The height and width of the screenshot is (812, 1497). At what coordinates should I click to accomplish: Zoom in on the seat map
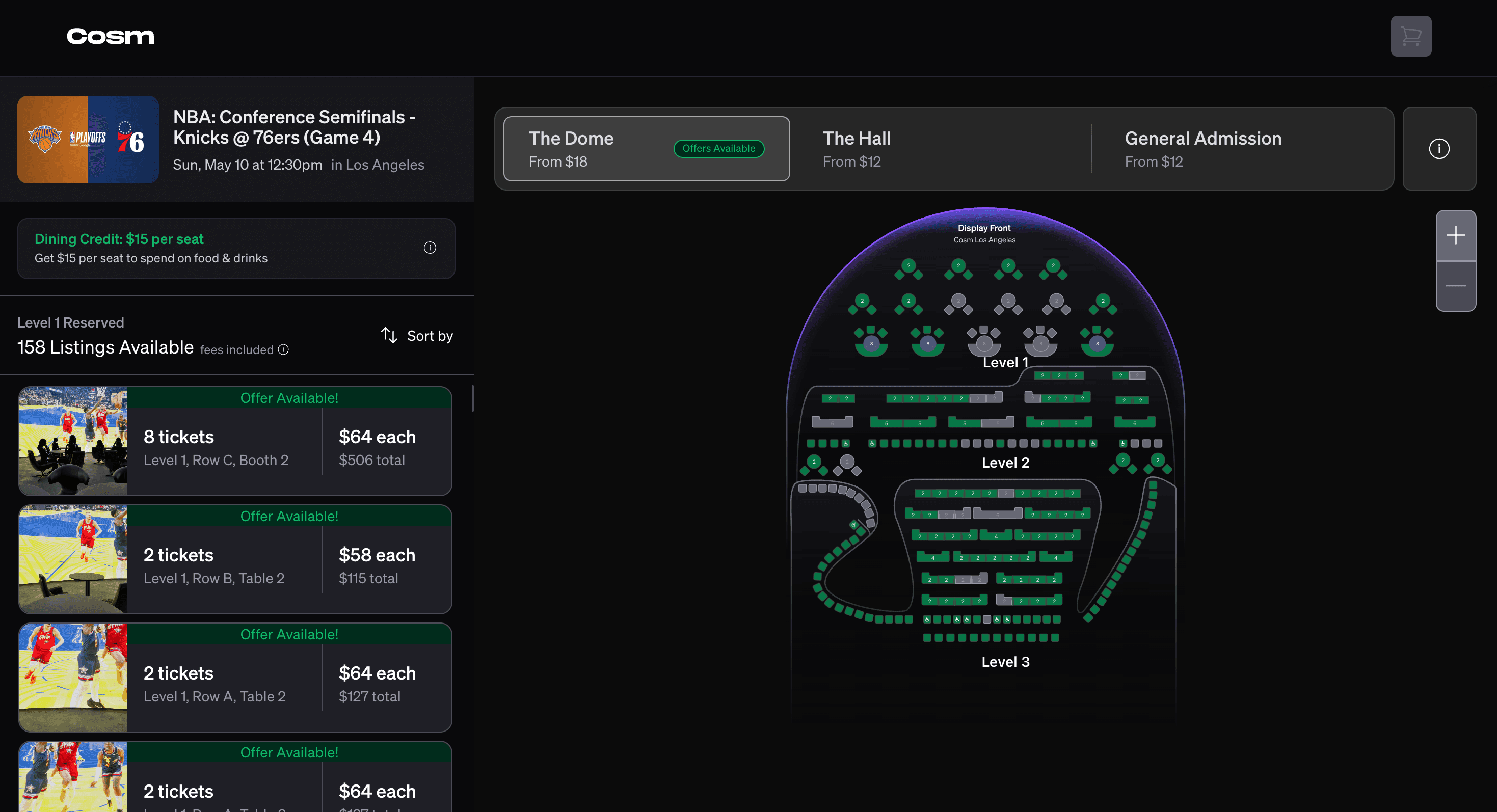coord(1456,235)
